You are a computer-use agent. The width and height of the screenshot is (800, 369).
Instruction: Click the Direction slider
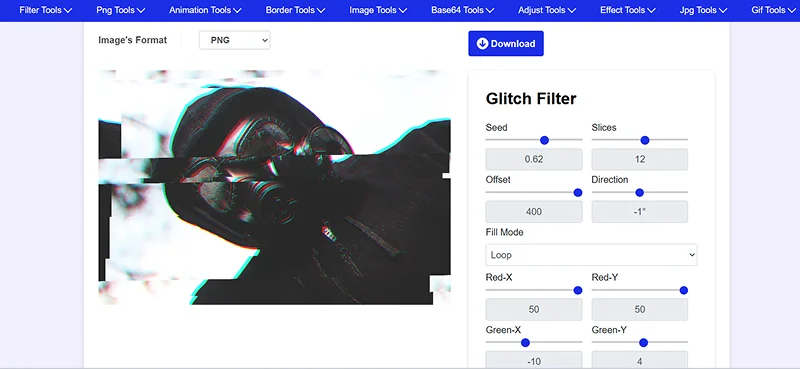[639, 192]
